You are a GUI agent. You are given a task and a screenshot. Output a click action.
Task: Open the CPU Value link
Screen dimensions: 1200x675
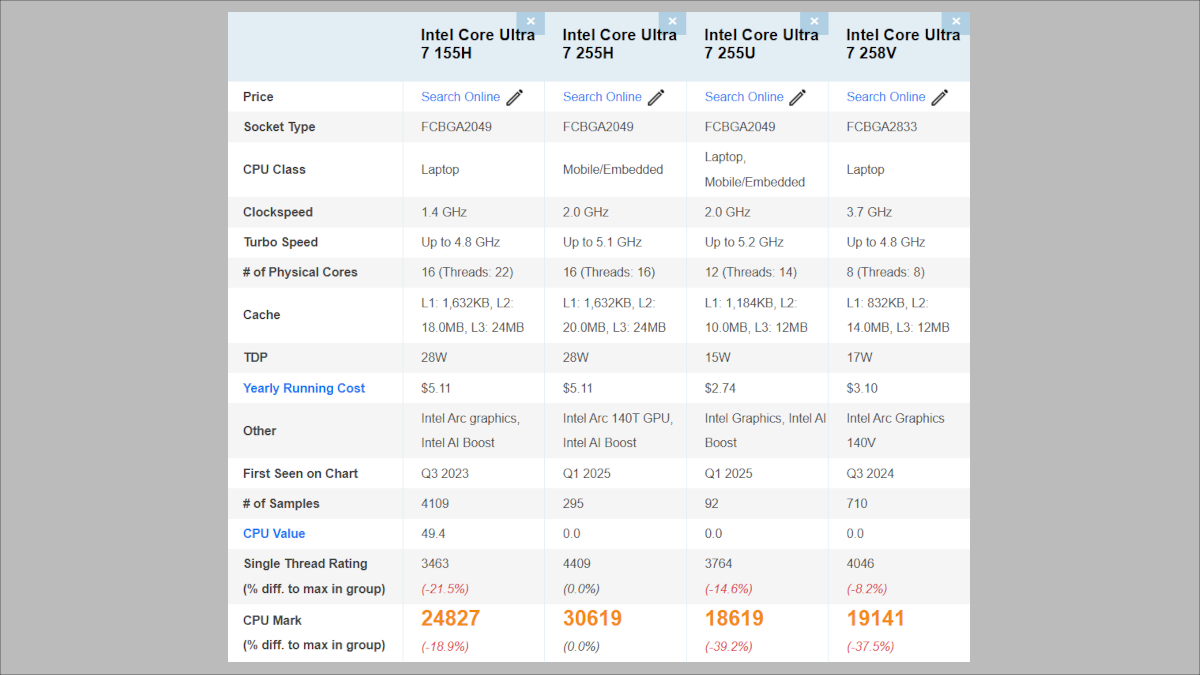pos(274,534)
